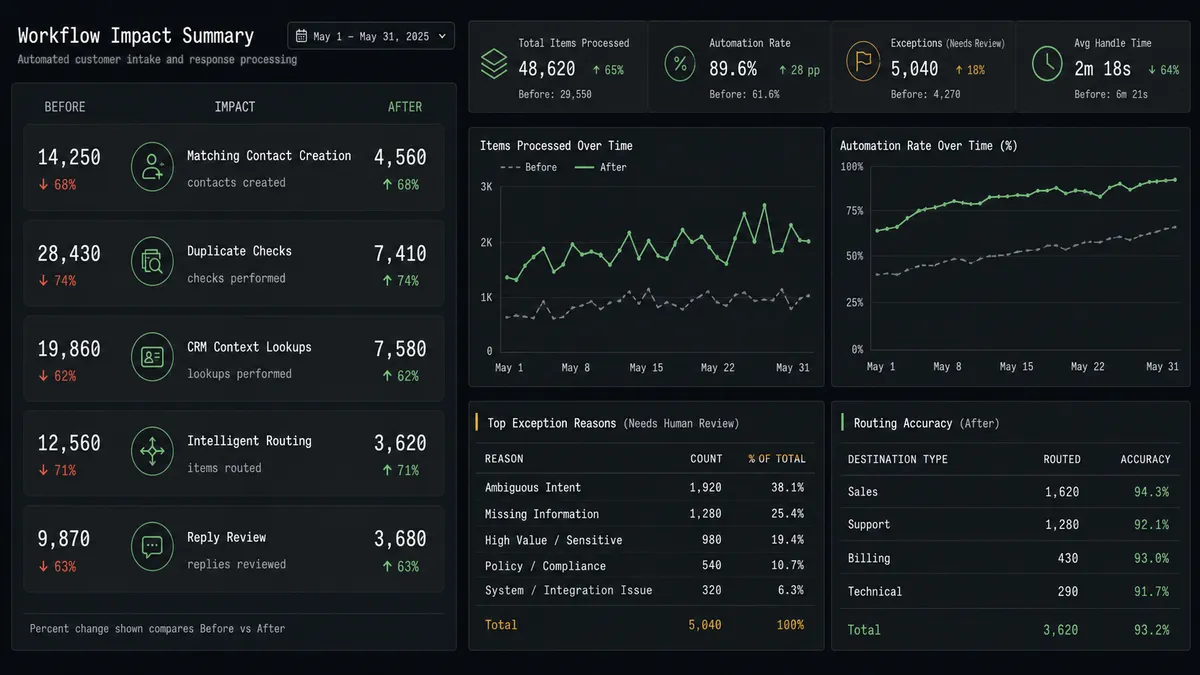
Task: Click the Matching Contact Creation person icon
Action: [152, 168]
